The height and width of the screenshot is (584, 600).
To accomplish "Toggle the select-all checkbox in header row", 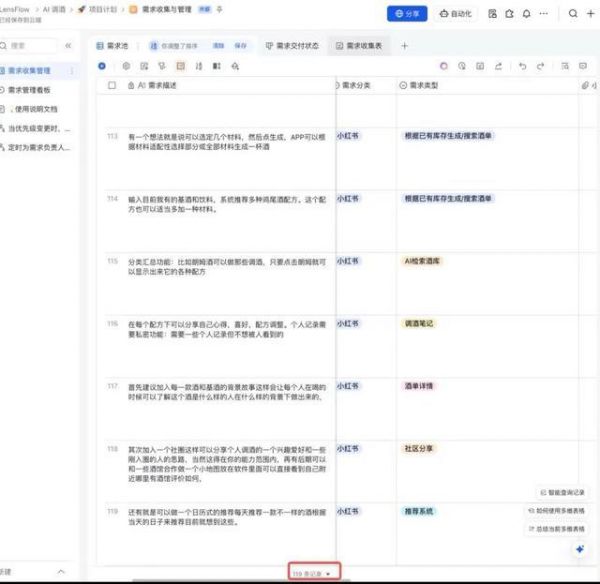I will tap(112, 86).
